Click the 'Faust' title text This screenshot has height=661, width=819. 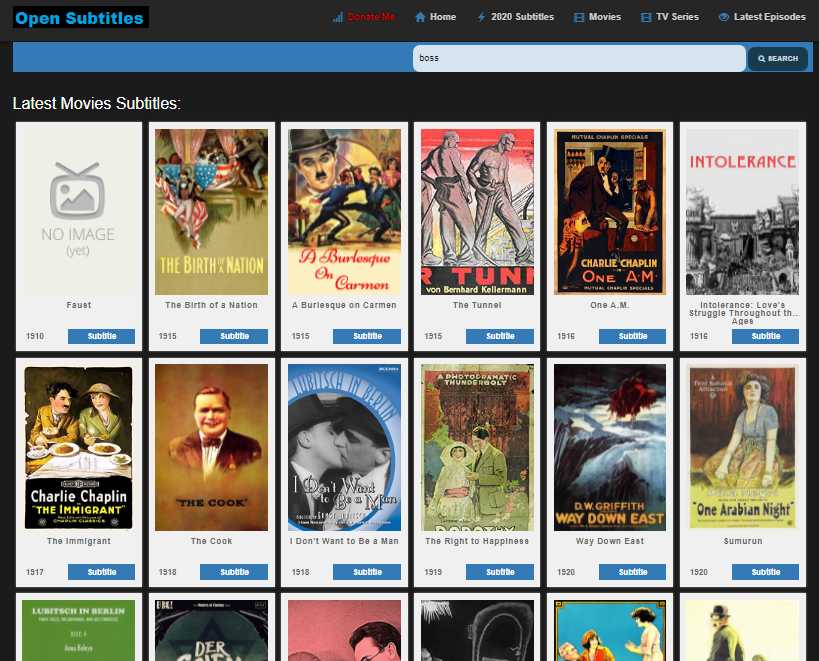pyautogui.click(x=78, y=305)
